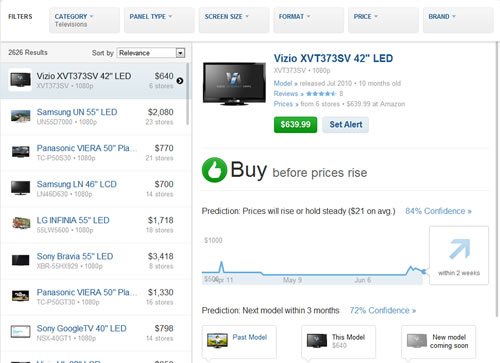Open the Brand filter dropdown

(458, 20)
